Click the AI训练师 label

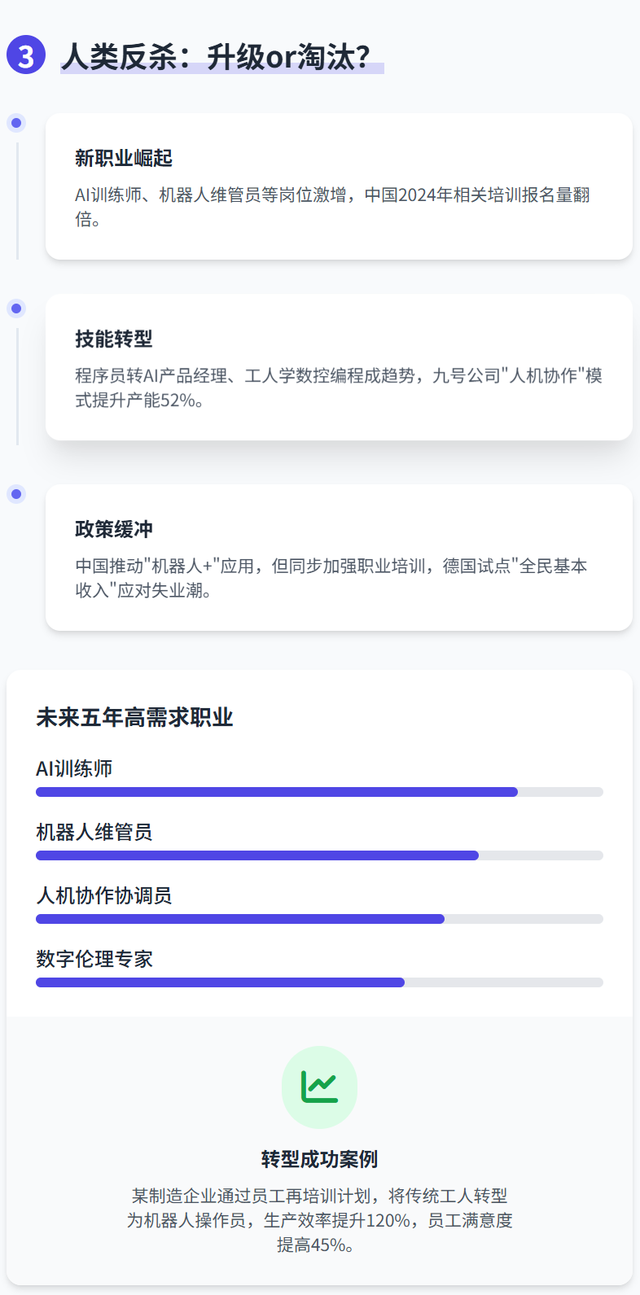(74, 768)
